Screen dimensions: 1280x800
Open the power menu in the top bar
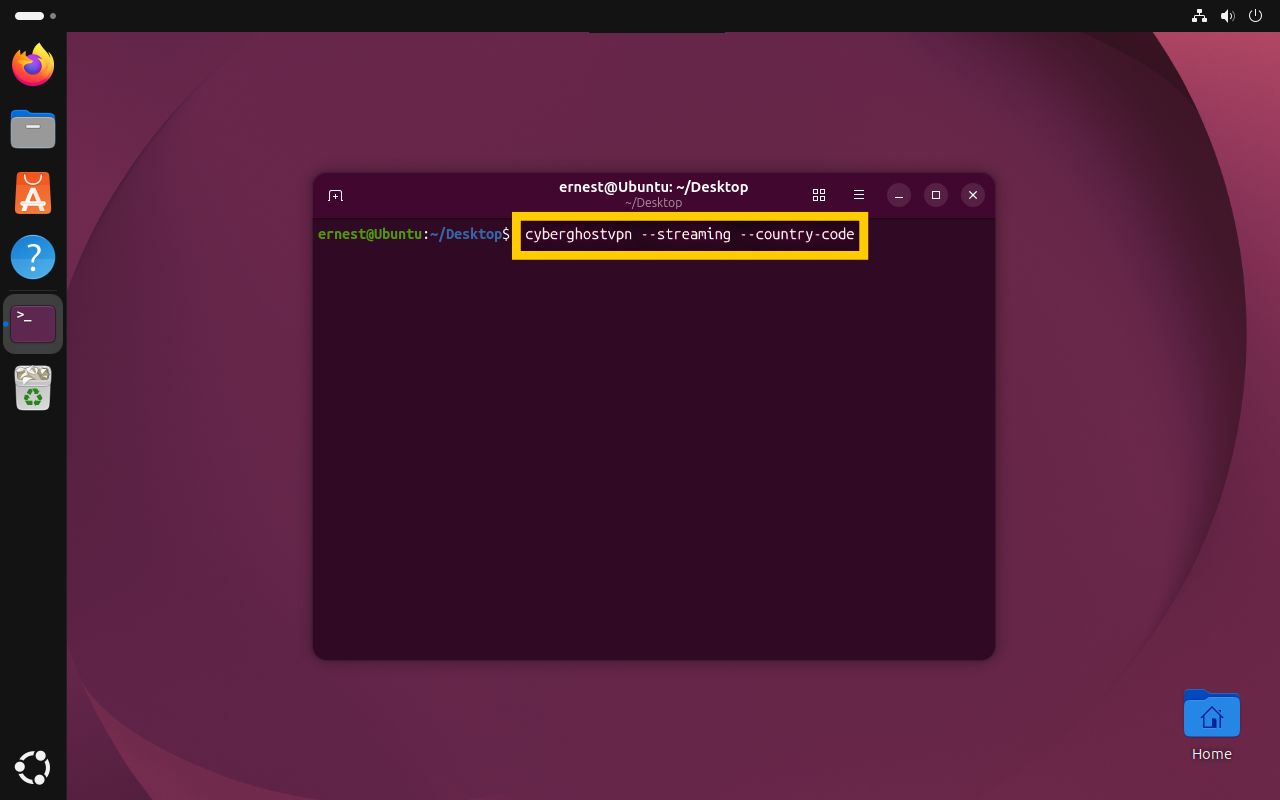click(x=1256, y=16)
